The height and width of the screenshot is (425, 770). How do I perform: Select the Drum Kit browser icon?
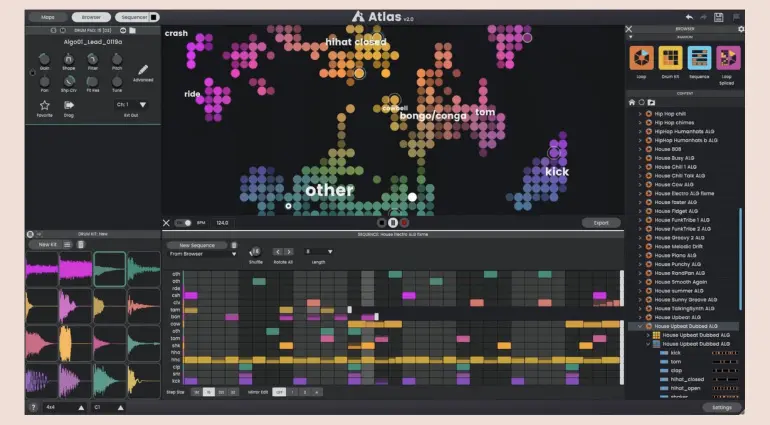point(670,58)
